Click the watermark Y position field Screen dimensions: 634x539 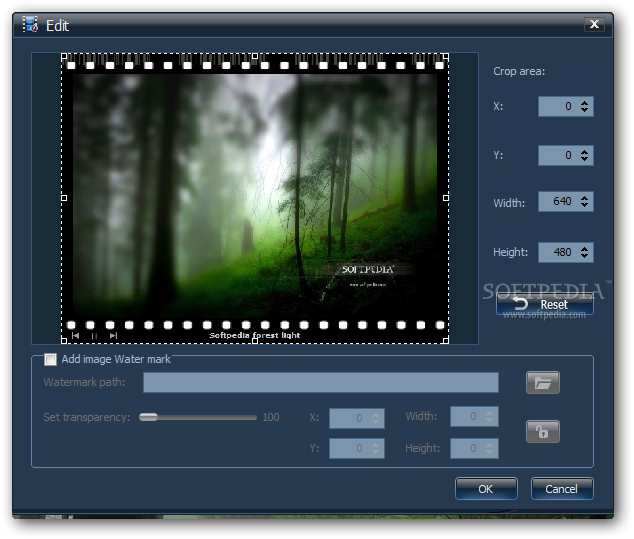tap(357, 448)
